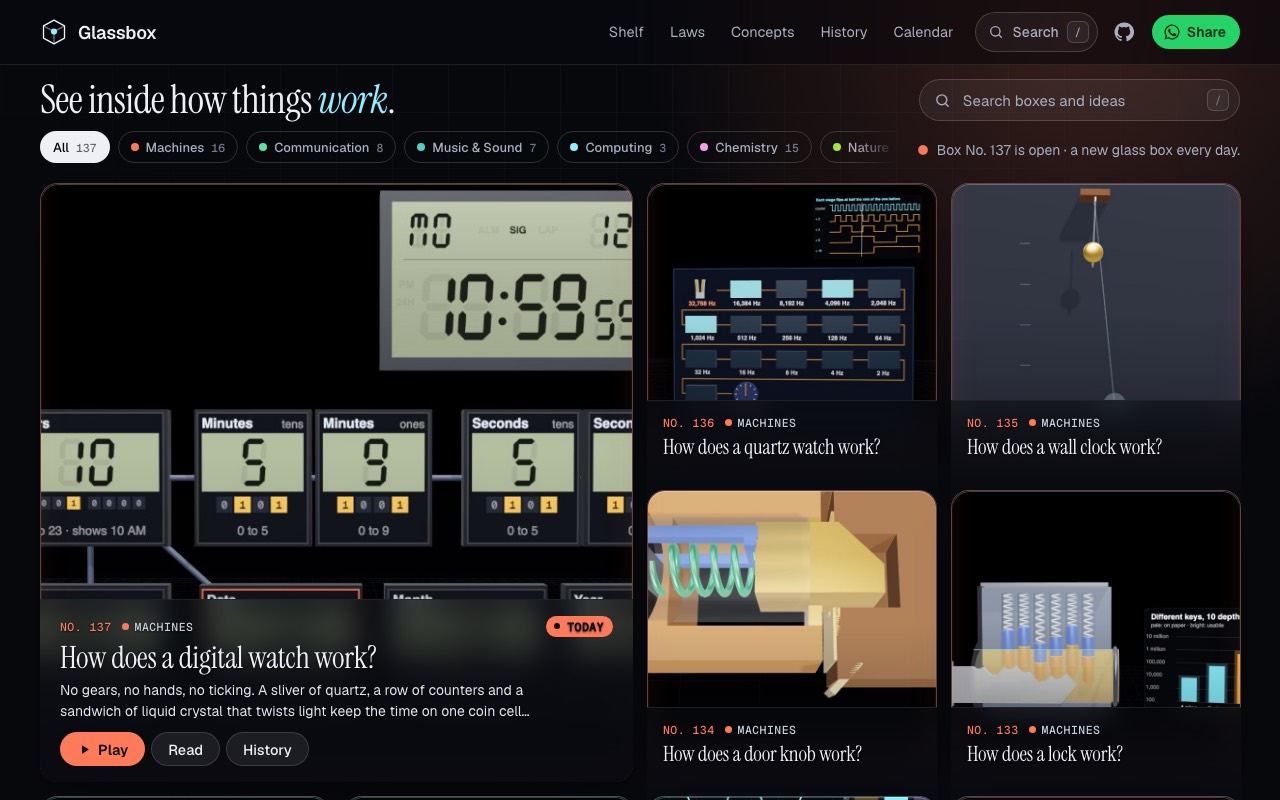Click the Glassbox brand name
The width and height of the screenshot is (1280, 800).
pos(117,32)
